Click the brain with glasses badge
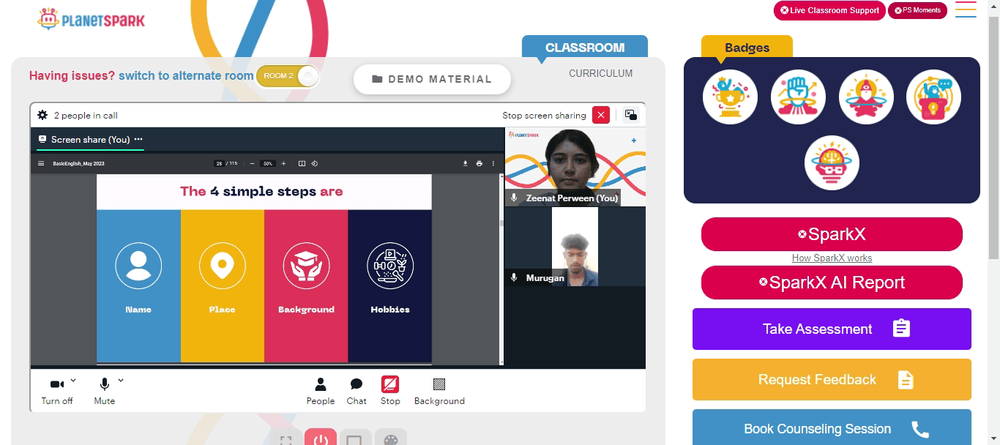This screenshot has width=1000, height=445. [x=832, y=163]
